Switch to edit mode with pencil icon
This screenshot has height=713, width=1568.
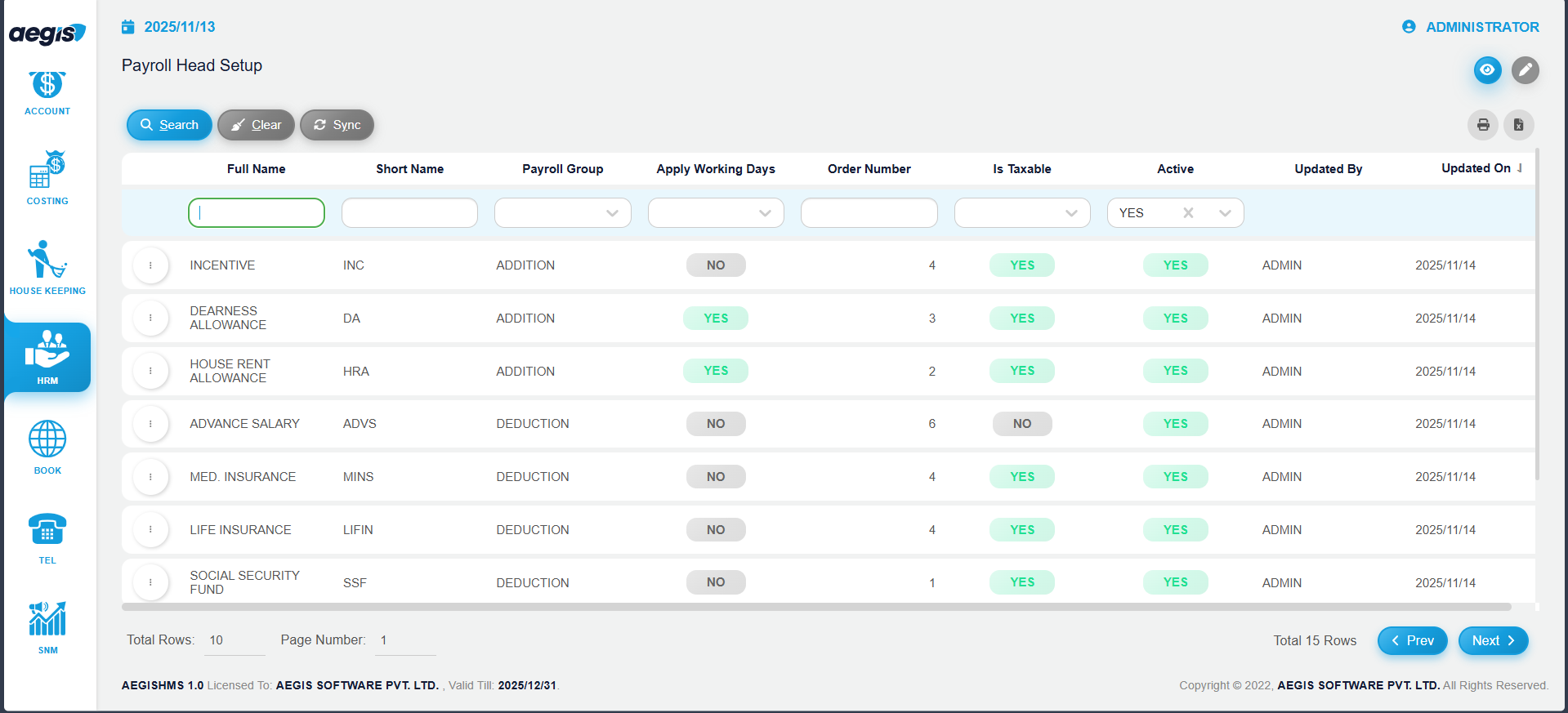click(1525, 70)
